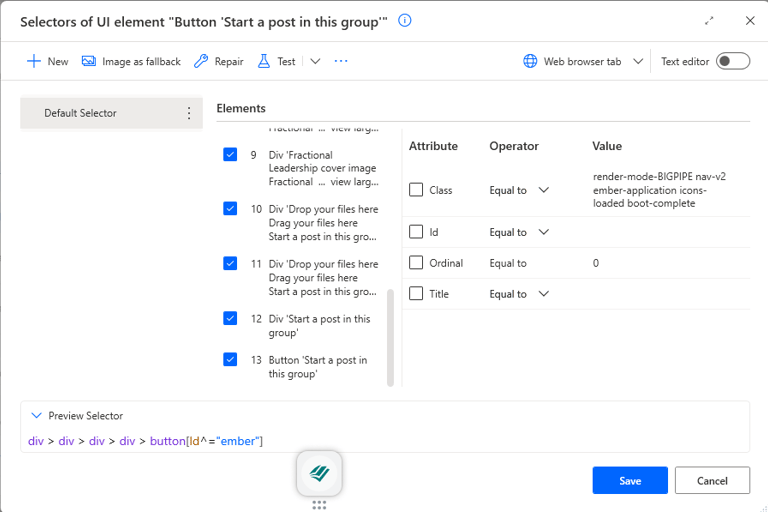Click the green floating app icon
768x512 pixels.
click(319, 473)
